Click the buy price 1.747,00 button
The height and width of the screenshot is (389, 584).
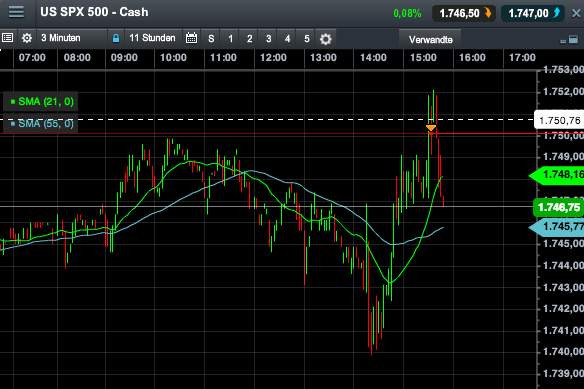(533, 13)
